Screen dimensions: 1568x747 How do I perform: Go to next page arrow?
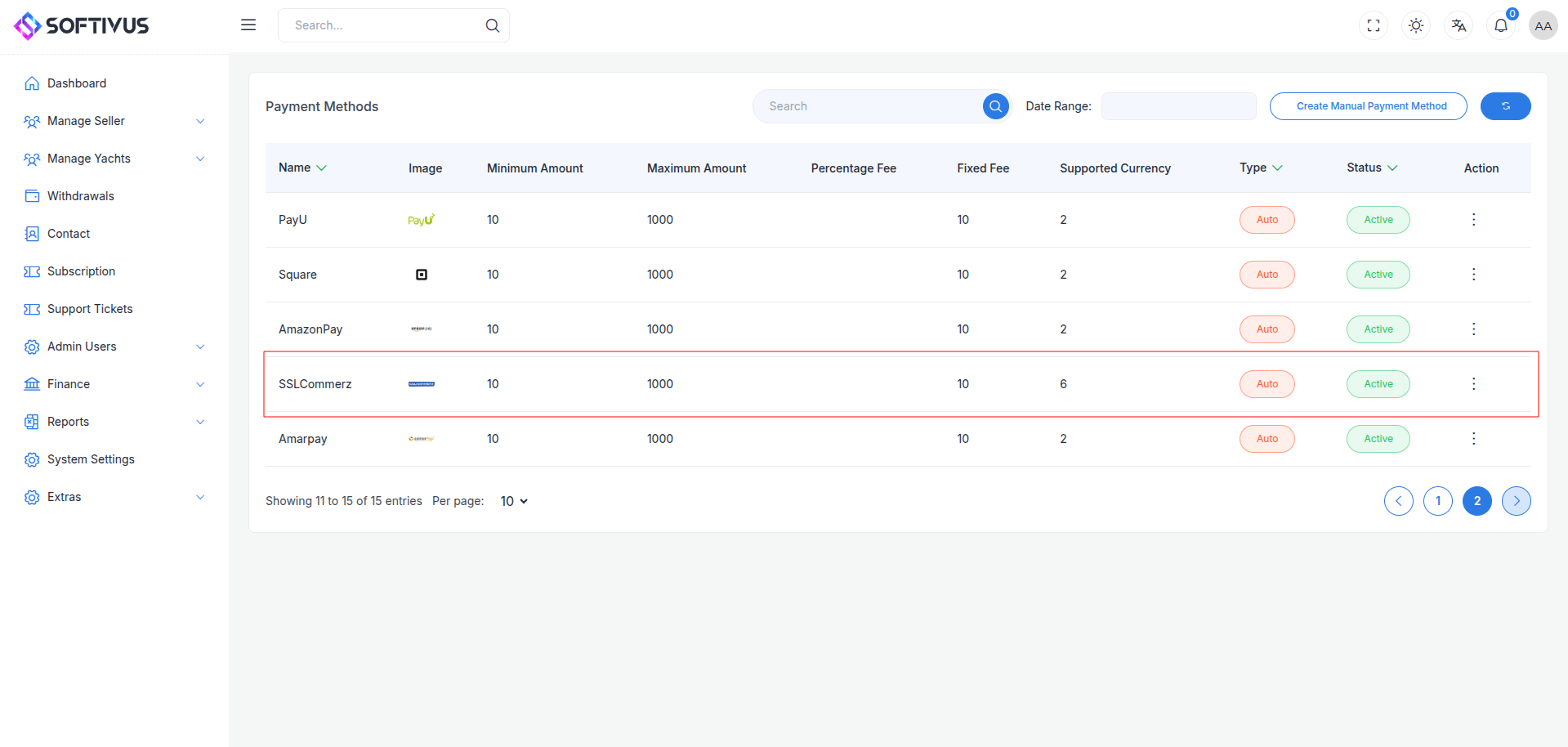coord(1517,501)
